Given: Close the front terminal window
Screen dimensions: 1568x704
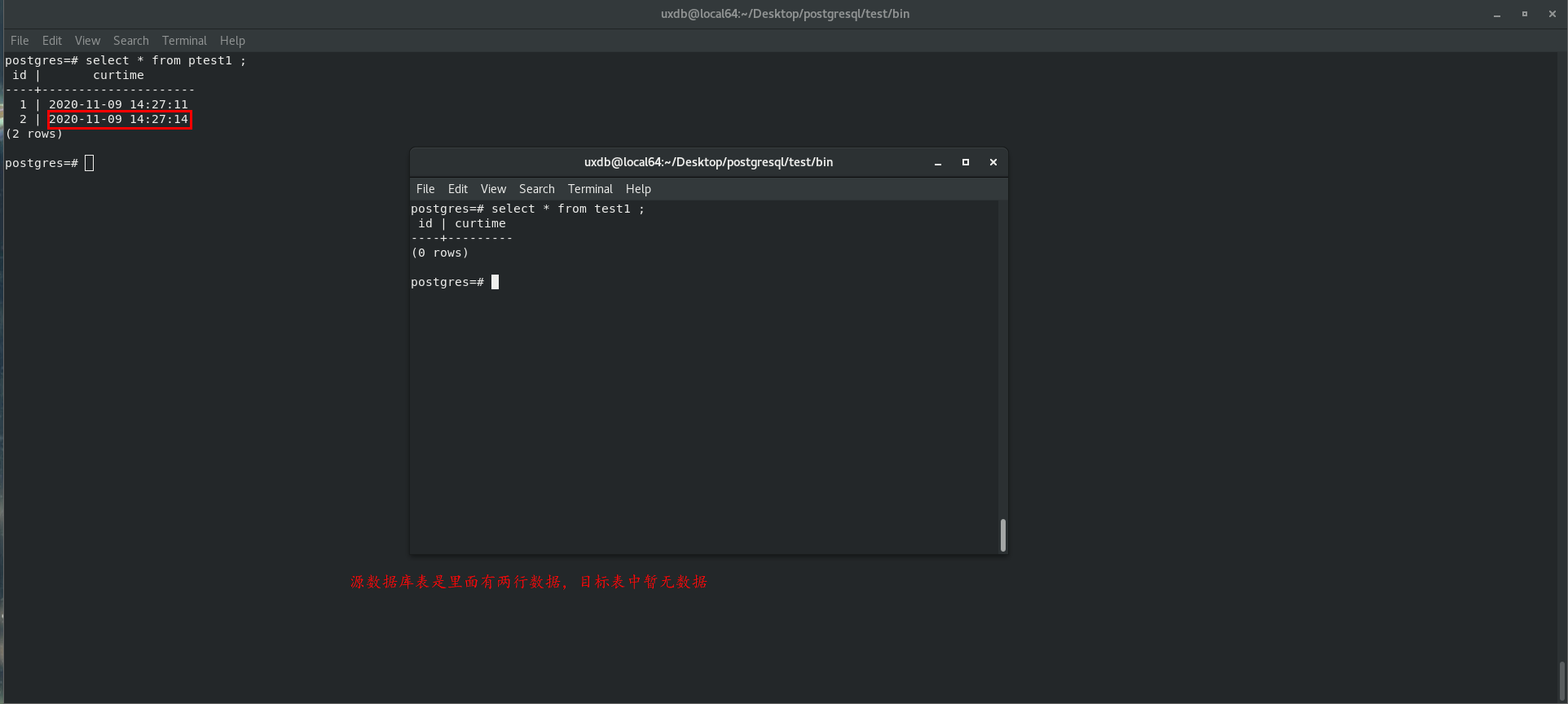Looking at the screenshot, I should tap(993, 162).
